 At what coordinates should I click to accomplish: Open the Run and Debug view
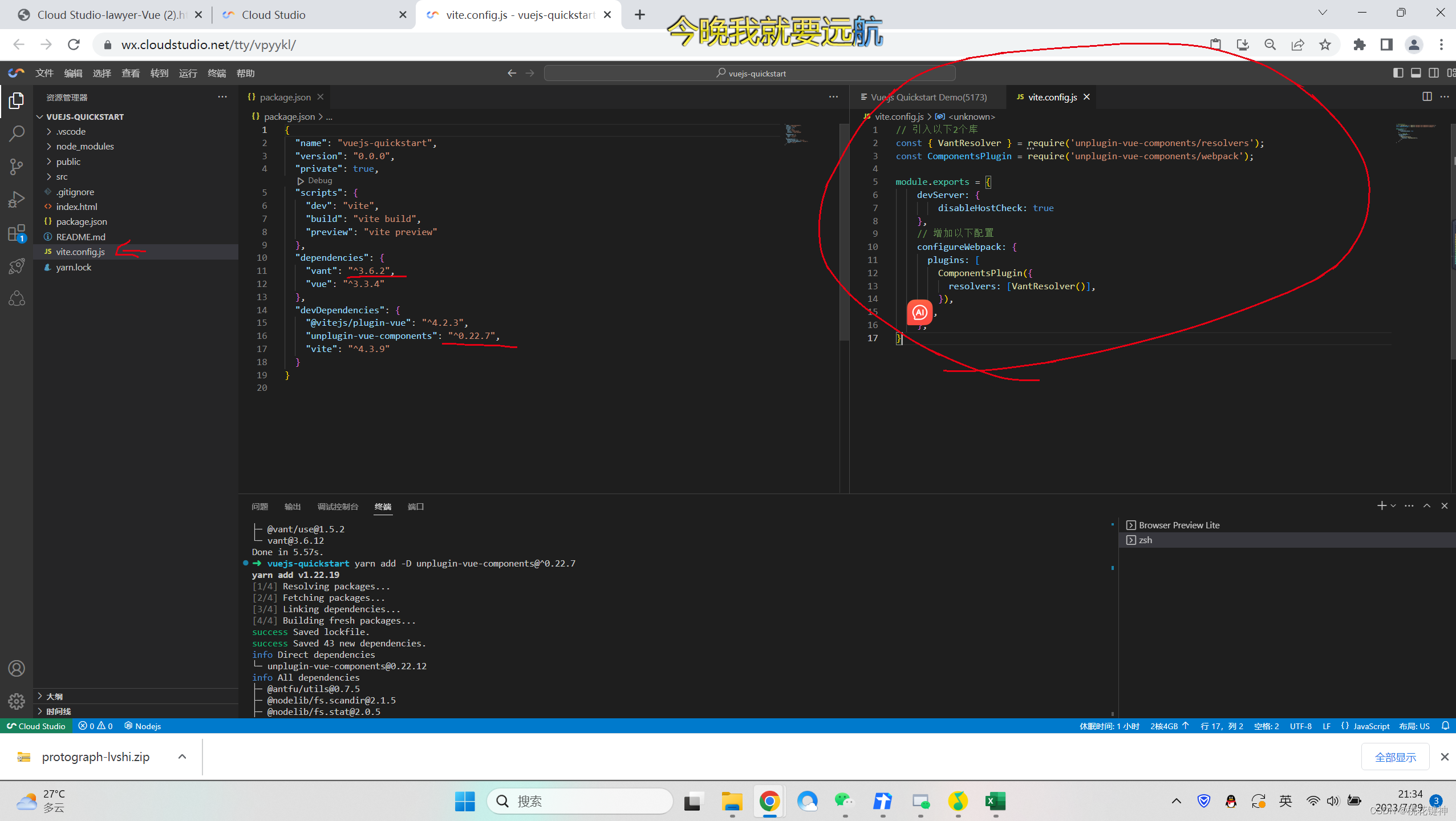coord(17,199)
